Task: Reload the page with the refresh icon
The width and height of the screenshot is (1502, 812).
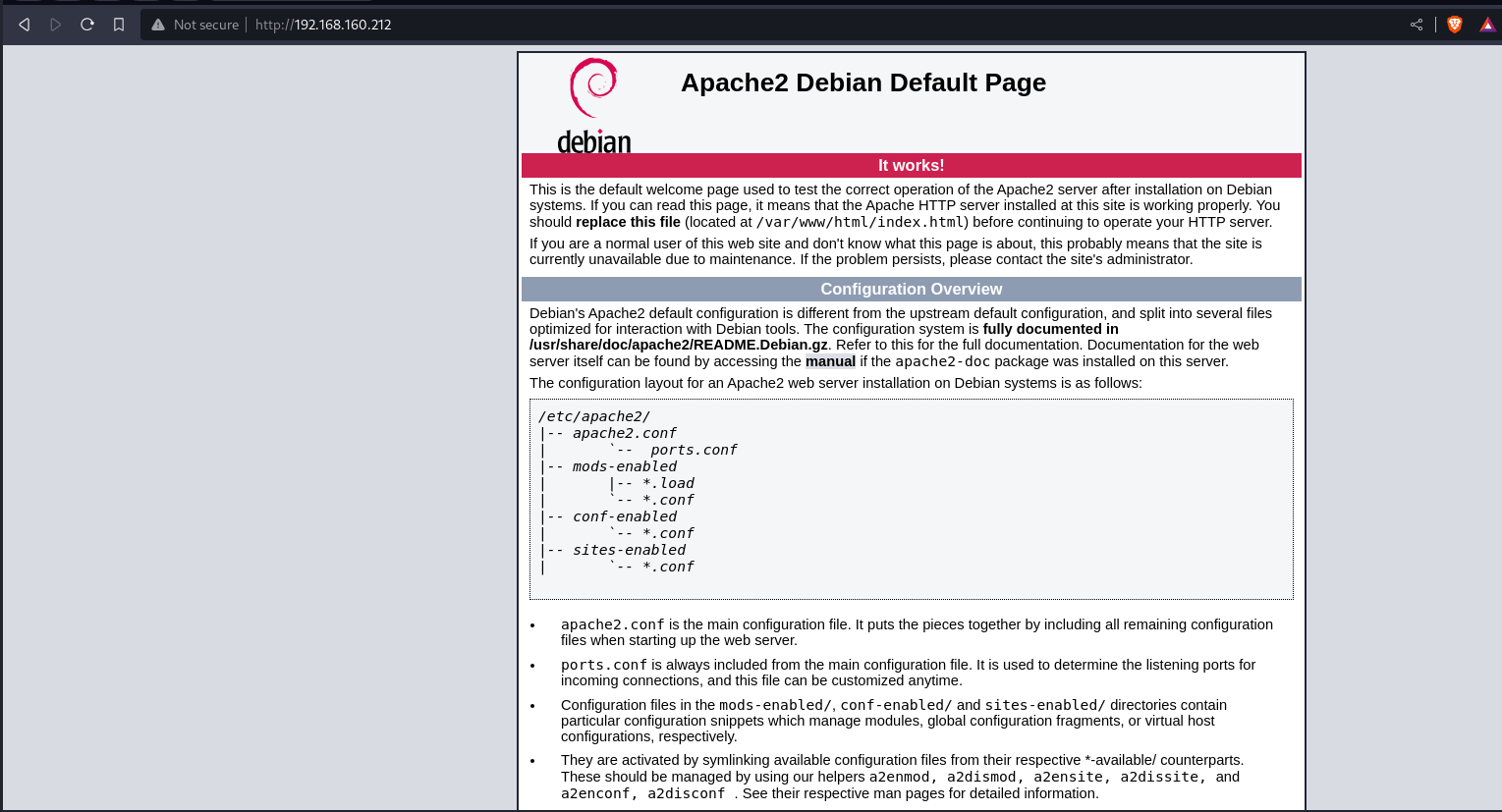Action: point(87,25)
